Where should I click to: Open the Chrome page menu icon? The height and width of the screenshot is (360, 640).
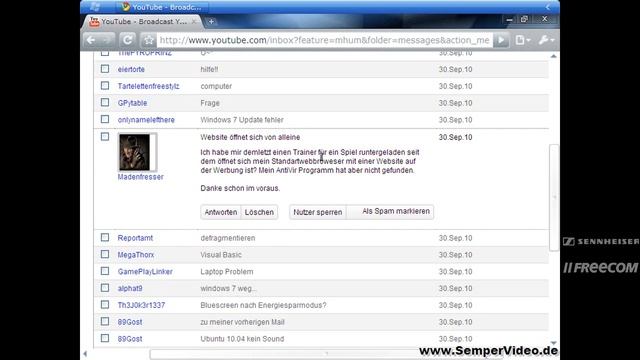pos(522,40)
